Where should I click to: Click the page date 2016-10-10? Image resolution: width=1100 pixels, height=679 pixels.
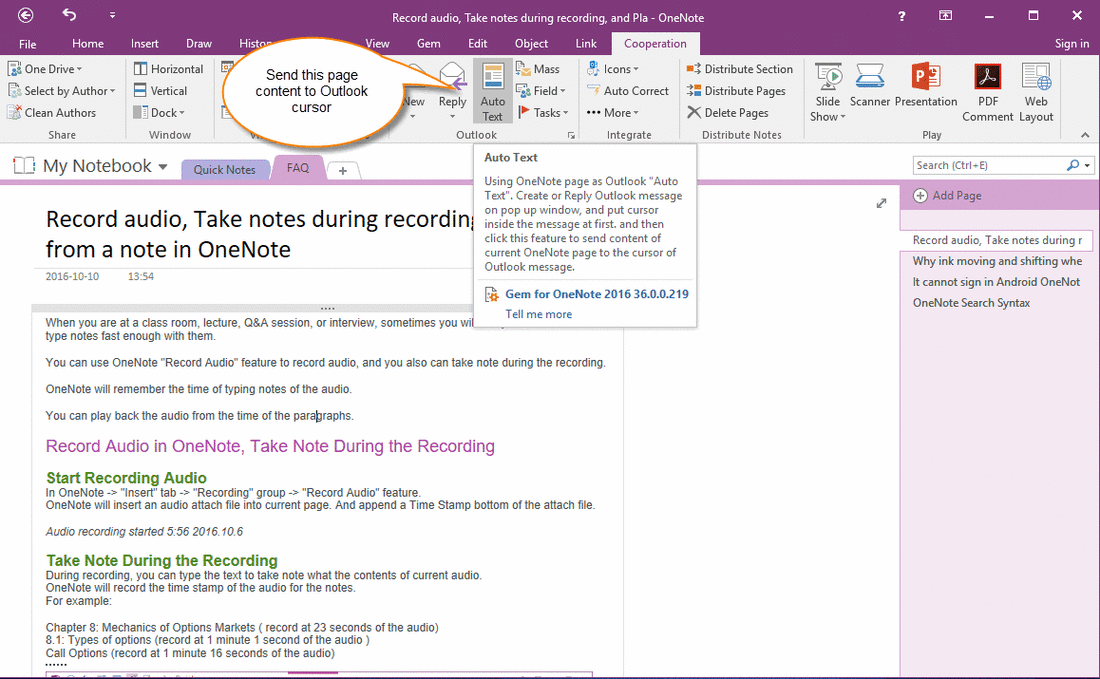point(72,276)
